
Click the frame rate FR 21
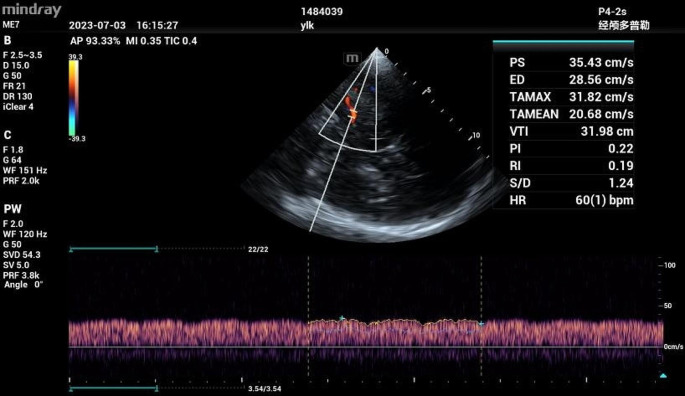tap(14, 86)
